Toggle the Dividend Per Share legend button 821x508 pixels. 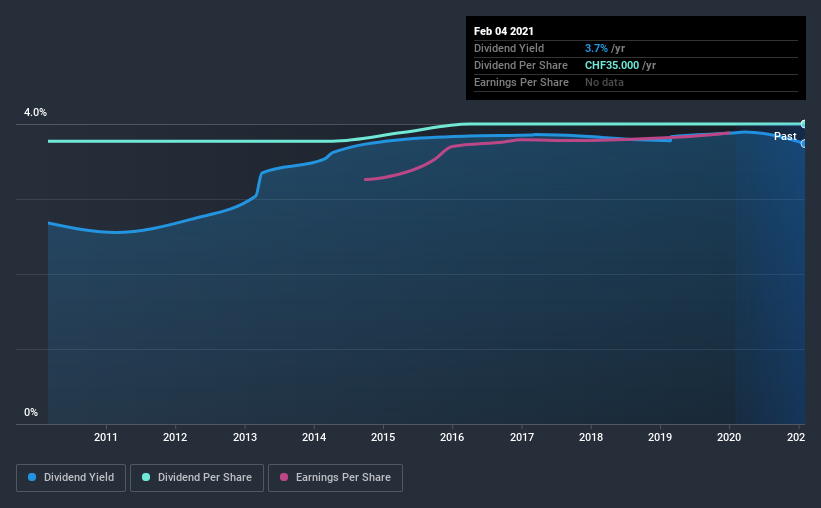(197, 478)
